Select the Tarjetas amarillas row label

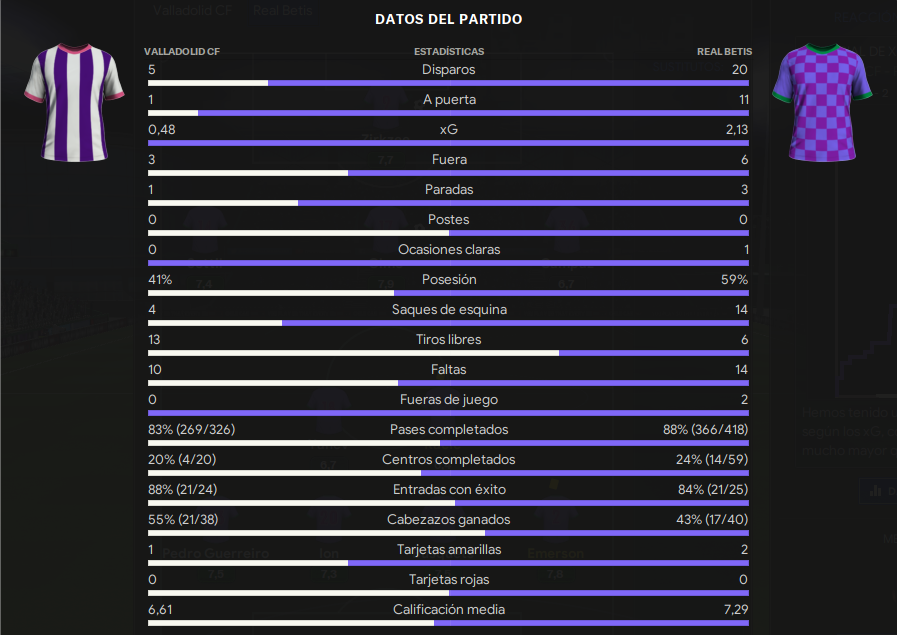point(449,549)
